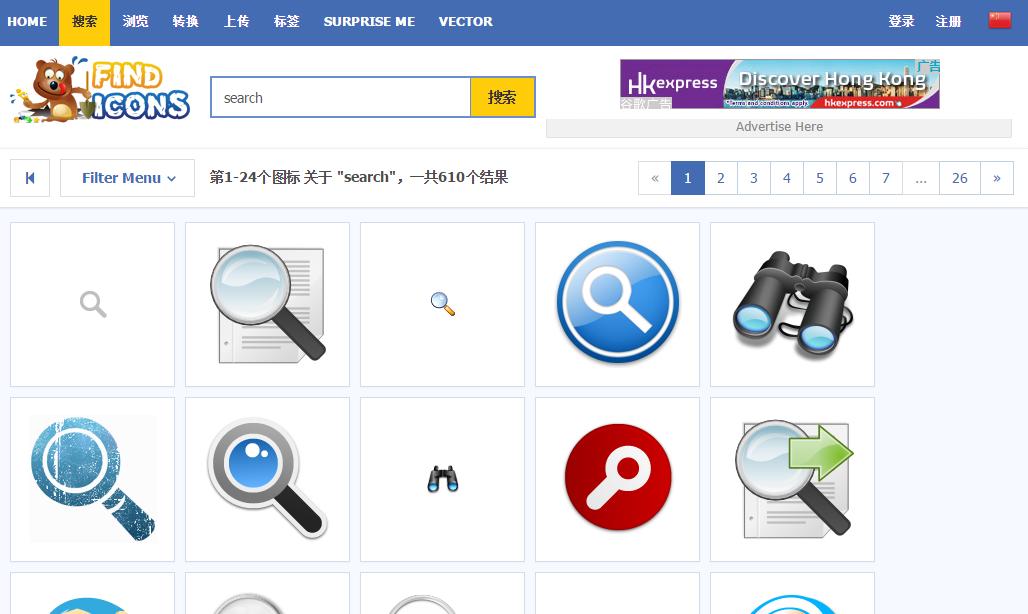Click the 登录 login link

pos(901,22)
